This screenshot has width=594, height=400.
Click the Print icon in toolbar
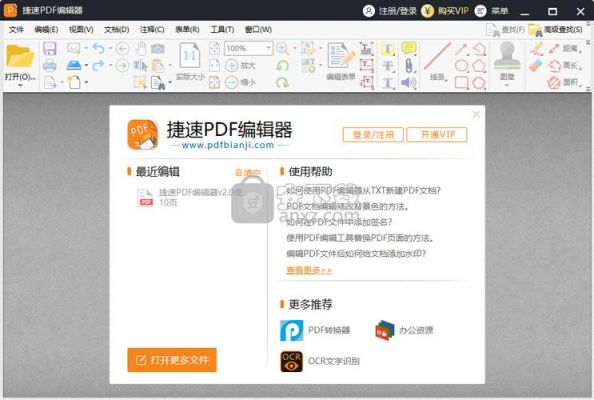[x=50, y=66]
